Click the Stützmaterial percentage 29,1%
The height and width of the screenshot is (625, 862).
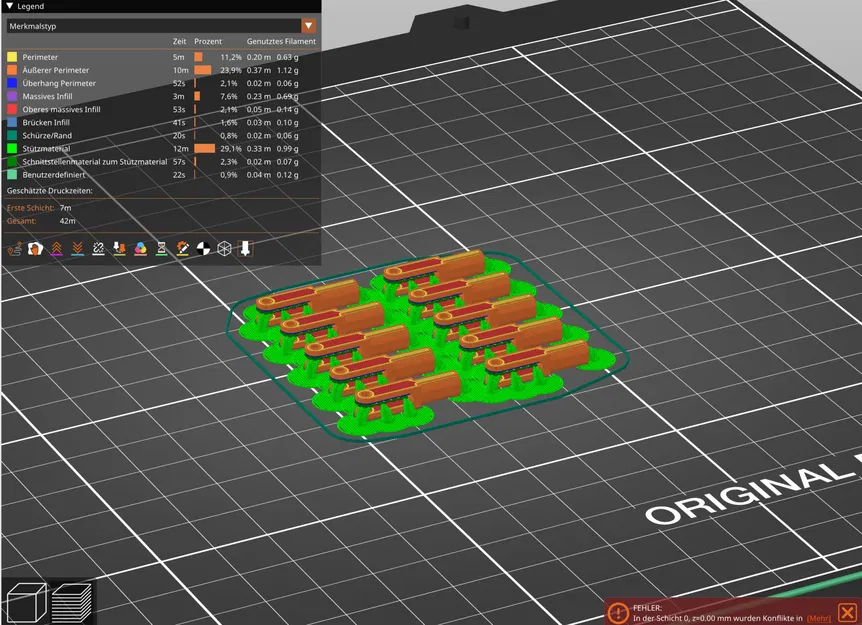click(x=231, y=148)
